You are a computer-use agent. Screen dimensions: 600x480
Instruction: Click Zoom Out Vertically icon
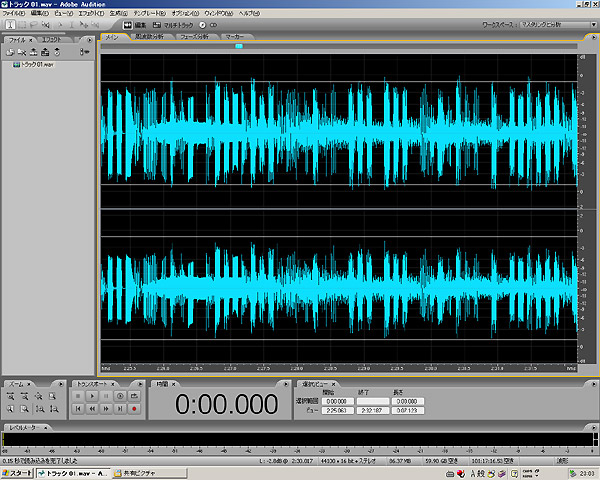point(54,409)
